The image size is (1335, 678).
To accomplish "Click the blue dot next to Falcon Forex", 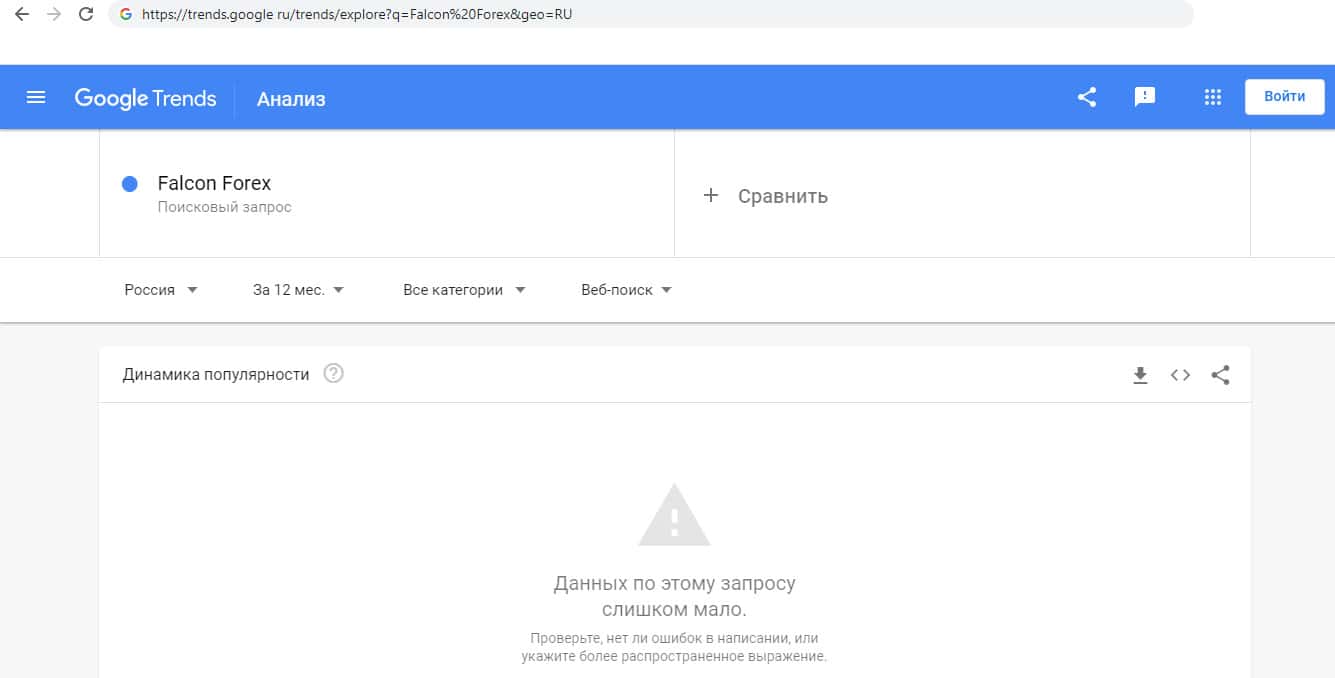I will pyautogui.click(x=129, y=184).
